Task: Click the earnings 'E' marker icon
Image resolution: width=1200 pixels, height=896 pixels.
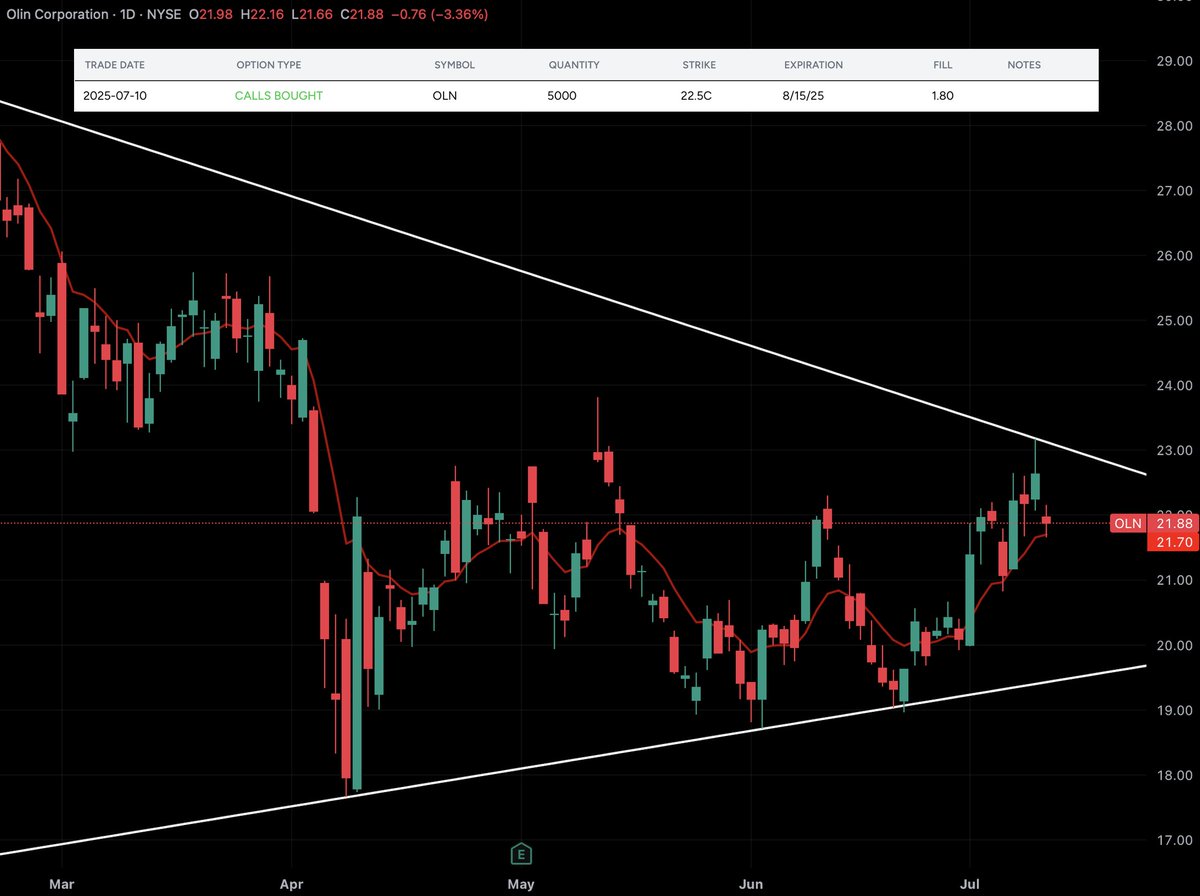Action: [520, 853]
